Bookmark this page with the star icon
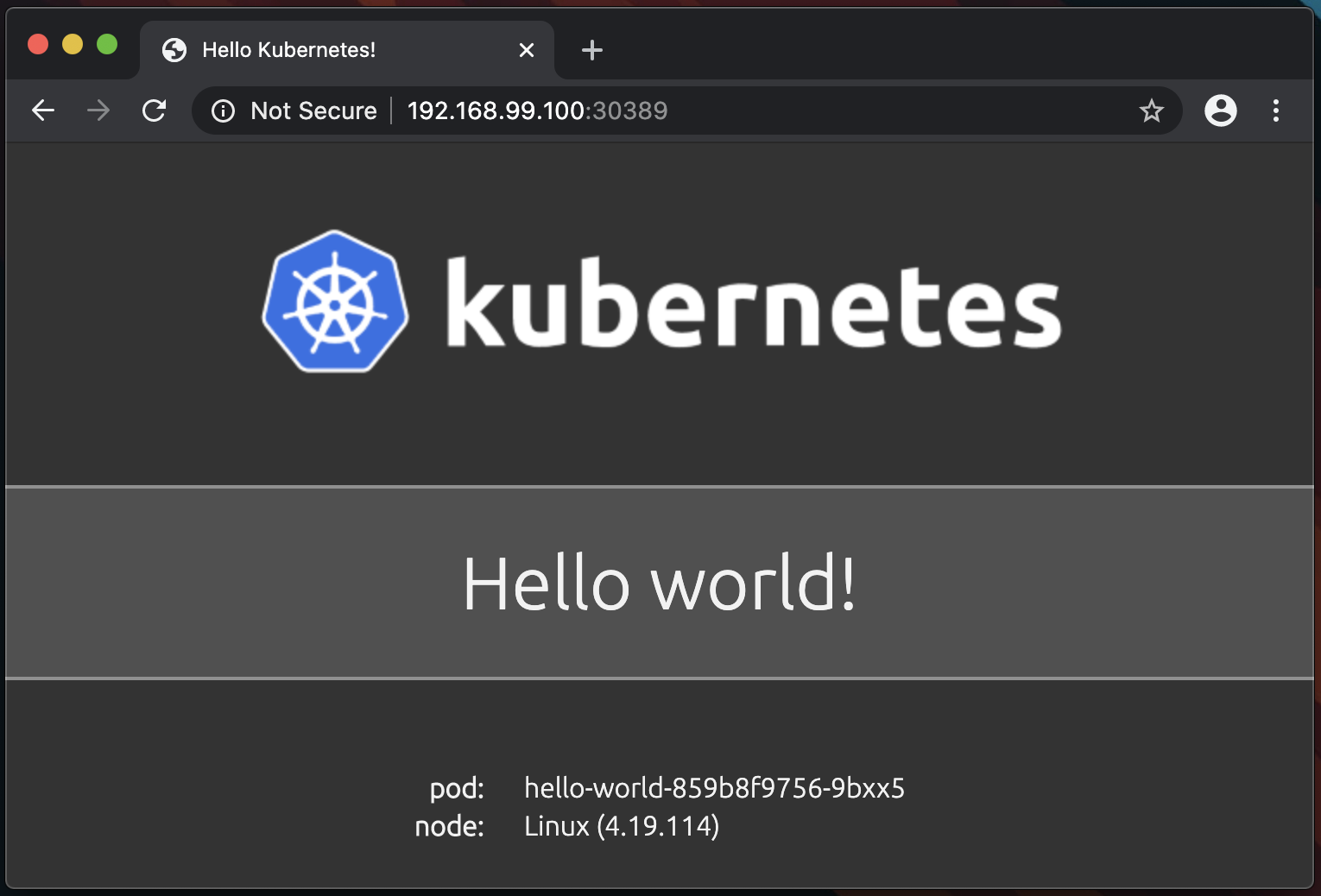1321x896 pixels. 1152,110
